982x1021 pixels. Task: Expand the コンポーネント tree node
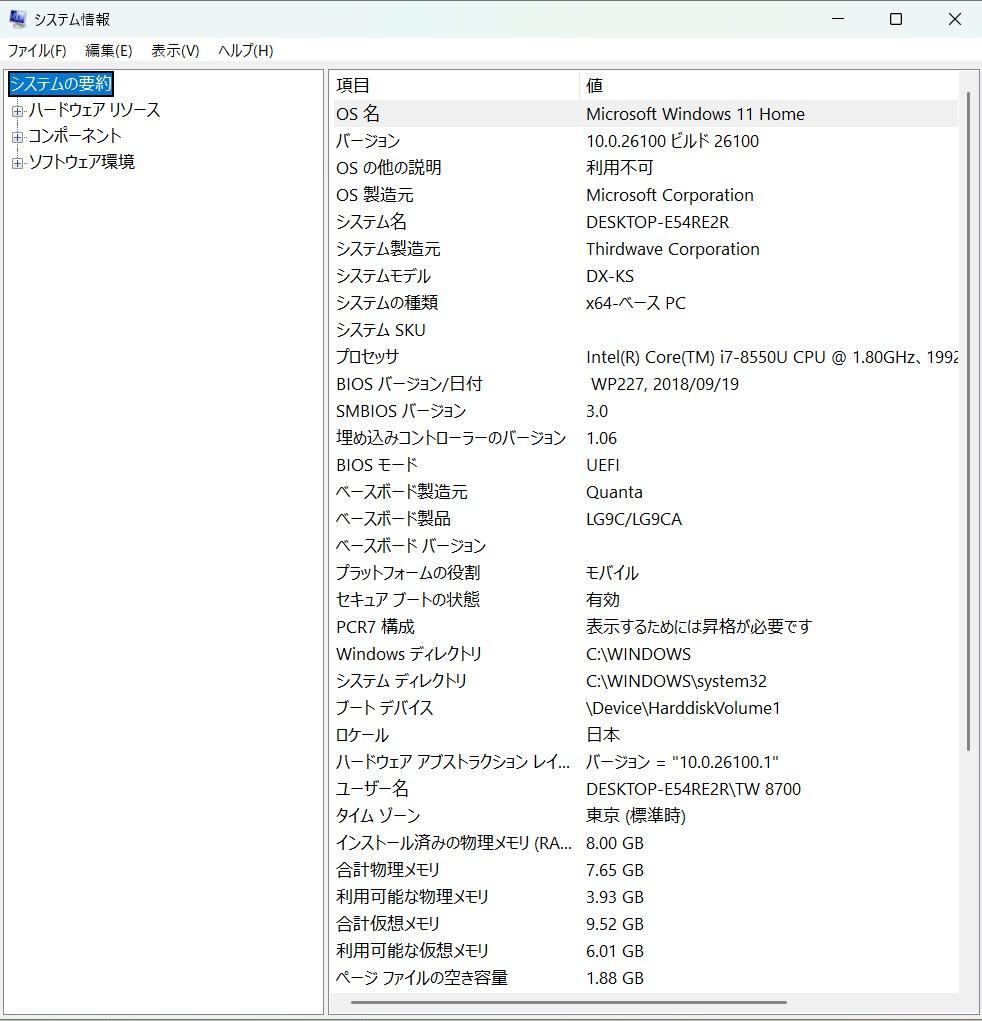17,135
